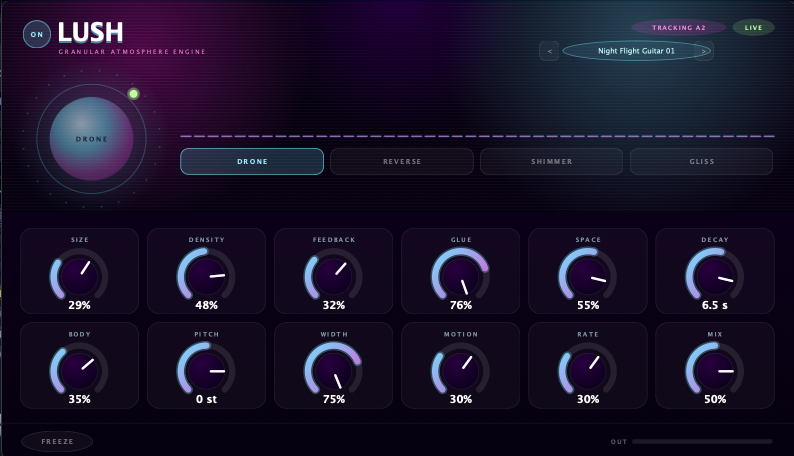Image resolution: width=794 pixels, height=456 pixels.
Task: Click the SPACE knob
Action: 588,276
